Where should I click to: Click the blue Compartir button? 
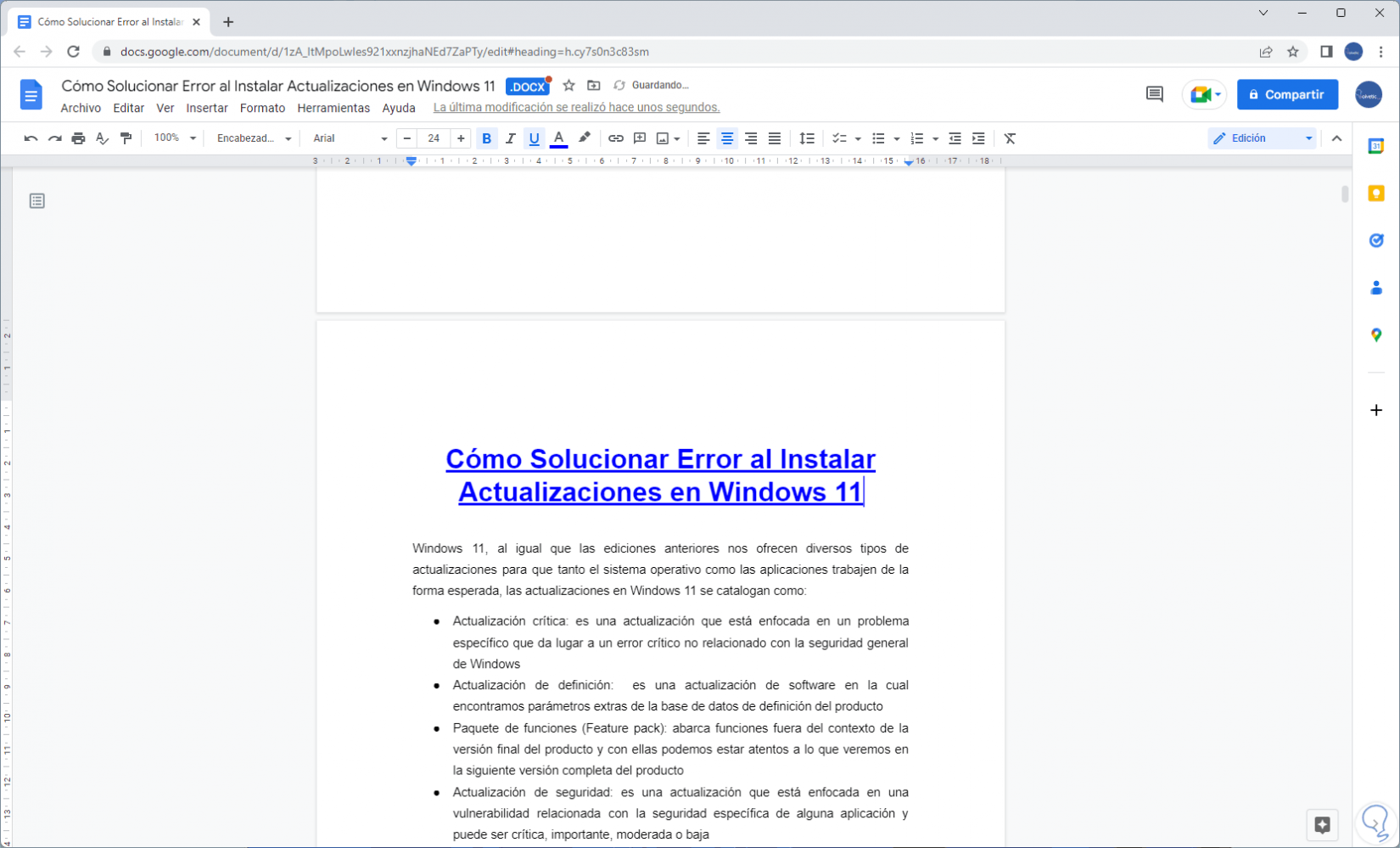(x=1287, y=94)
